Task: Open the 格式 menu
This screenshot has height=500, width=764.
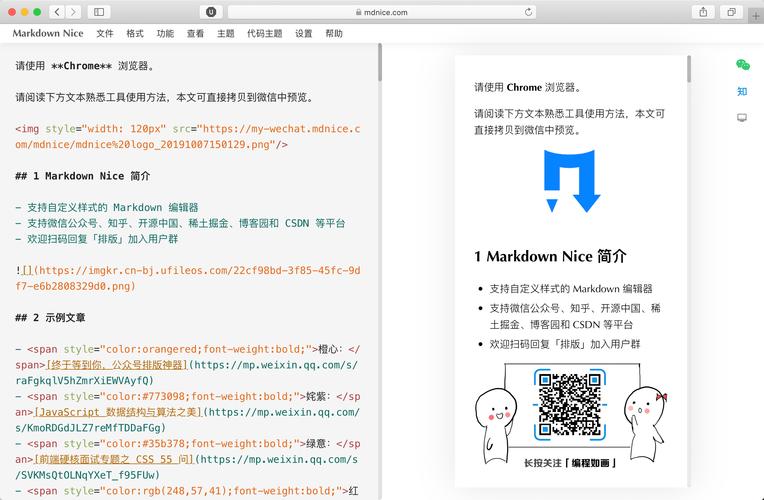Action: (135, 33)
